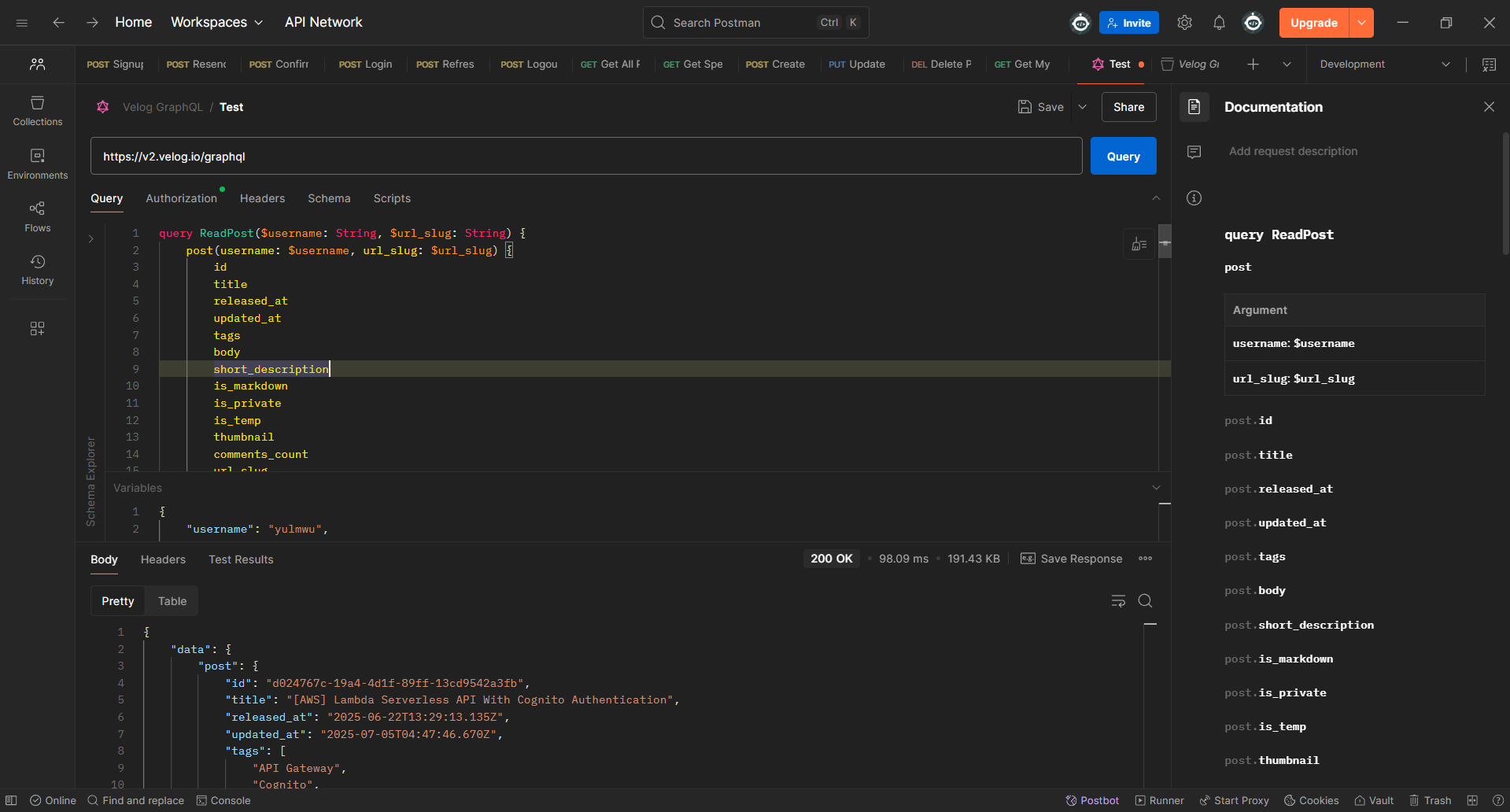Click the Search Postman field
The width and height of the screenshot is (1510, 812).
point(755,23)
